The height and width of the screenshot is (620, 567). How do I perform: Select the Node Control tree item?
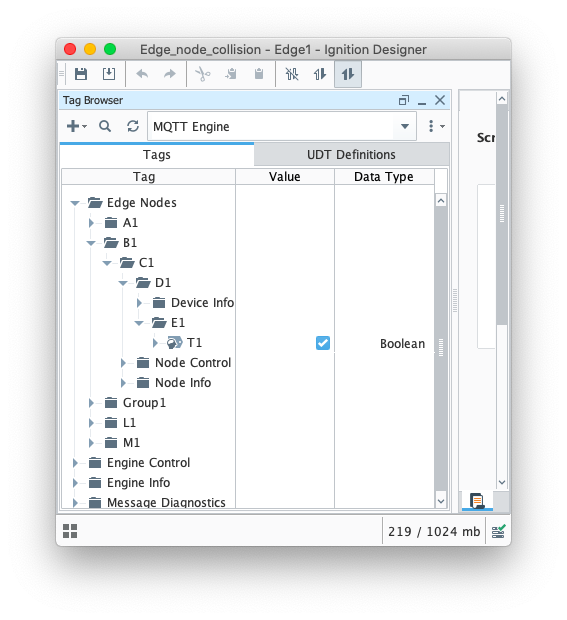click(193, 363)
